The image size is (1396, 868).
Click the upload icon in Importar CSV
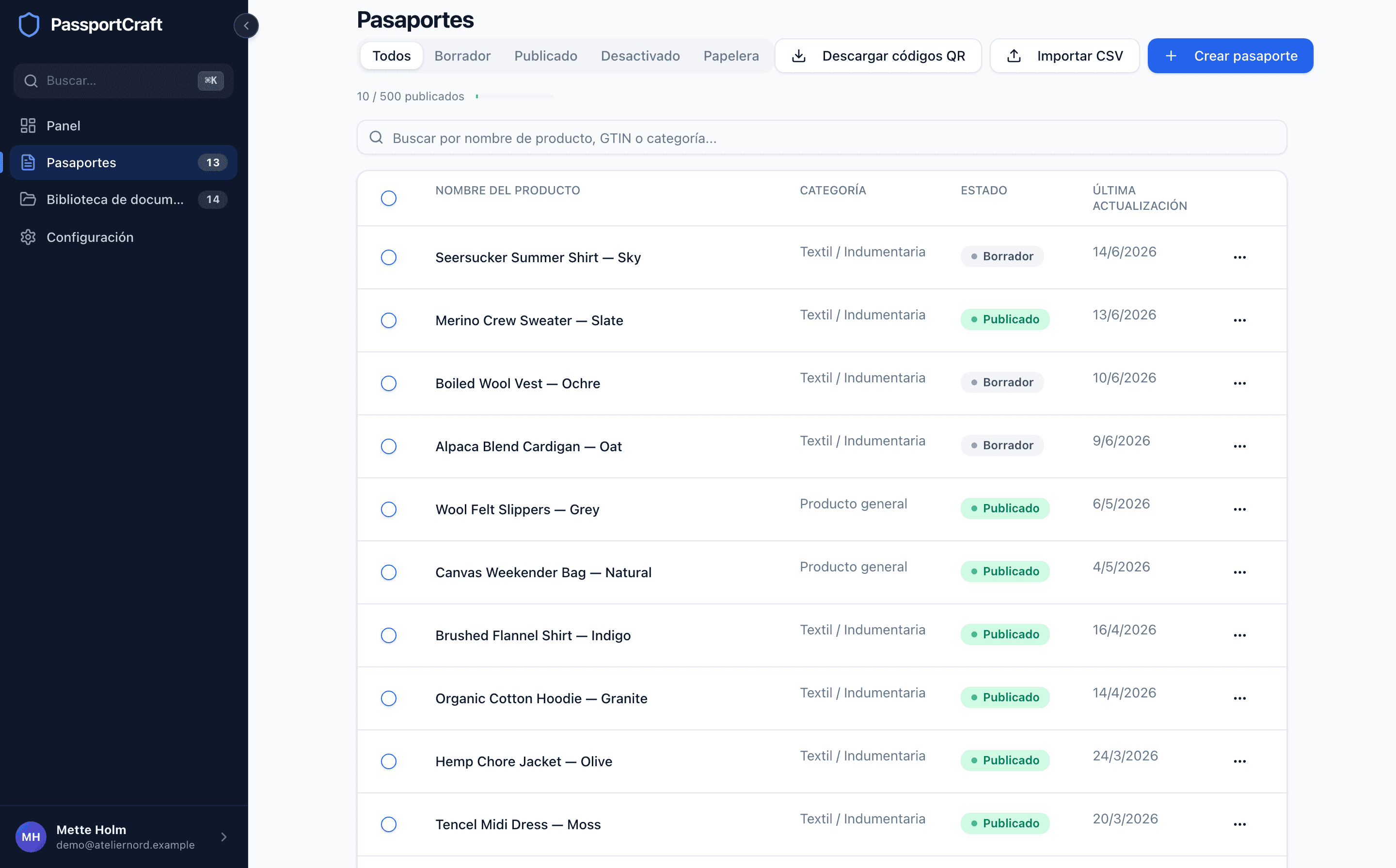1014,56
